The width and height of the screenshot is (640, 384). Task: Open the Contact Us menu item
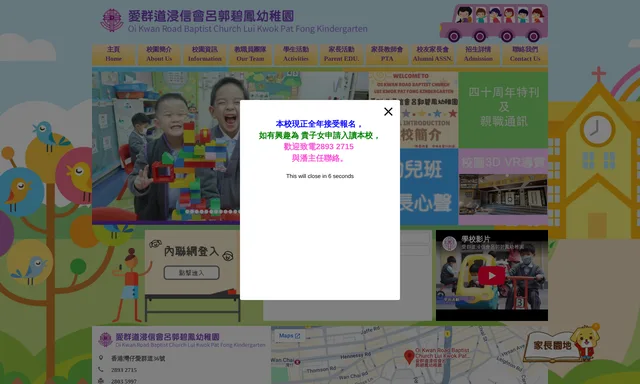pyautogui.click(x=525, y=54)
